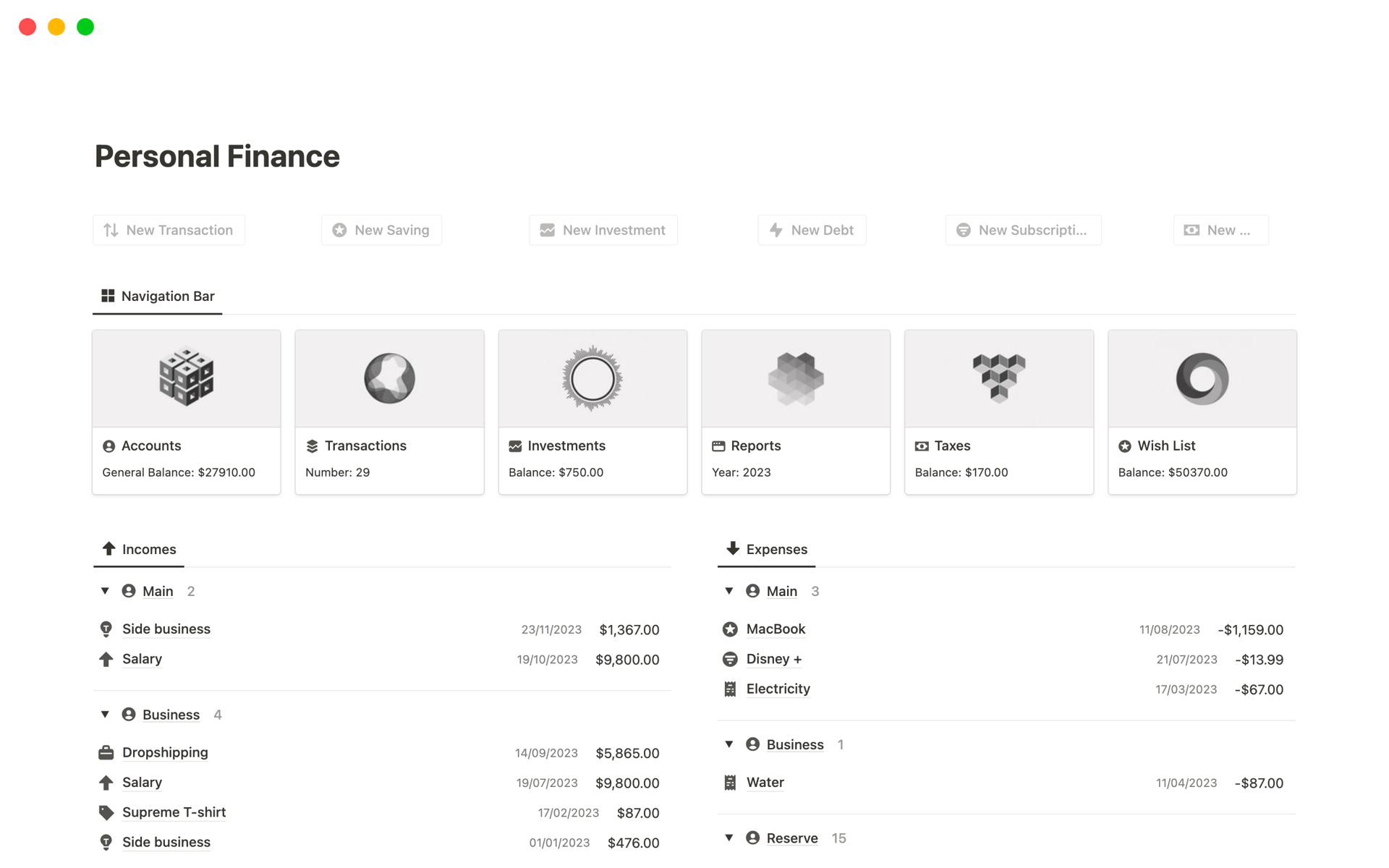Select the Navigation Bar tab
This screenshot has height=868, width=1389.
pyautogui.click(x=158, y=296)
